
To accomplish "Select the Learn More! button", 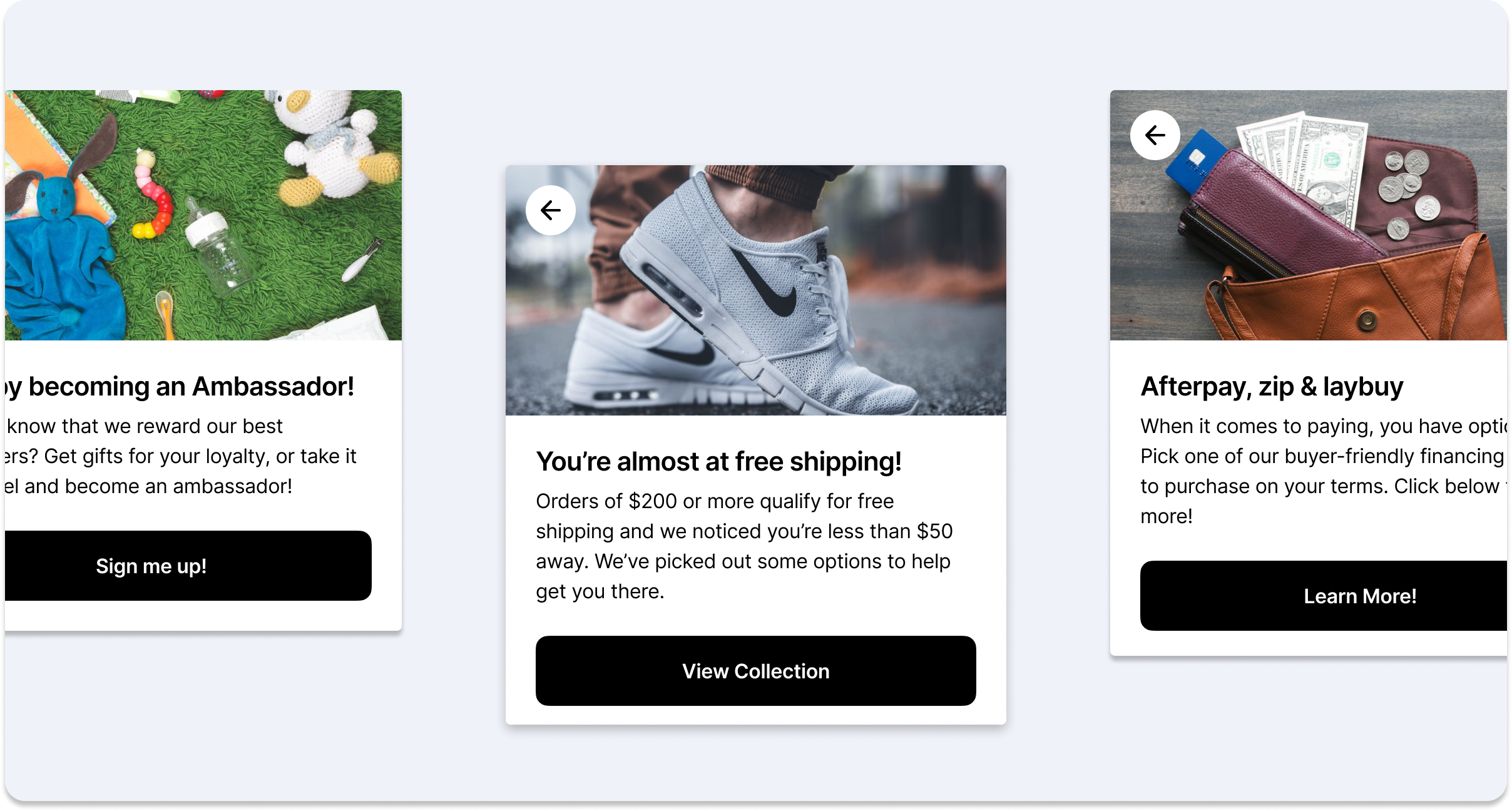I will [x=1324, y=596].
